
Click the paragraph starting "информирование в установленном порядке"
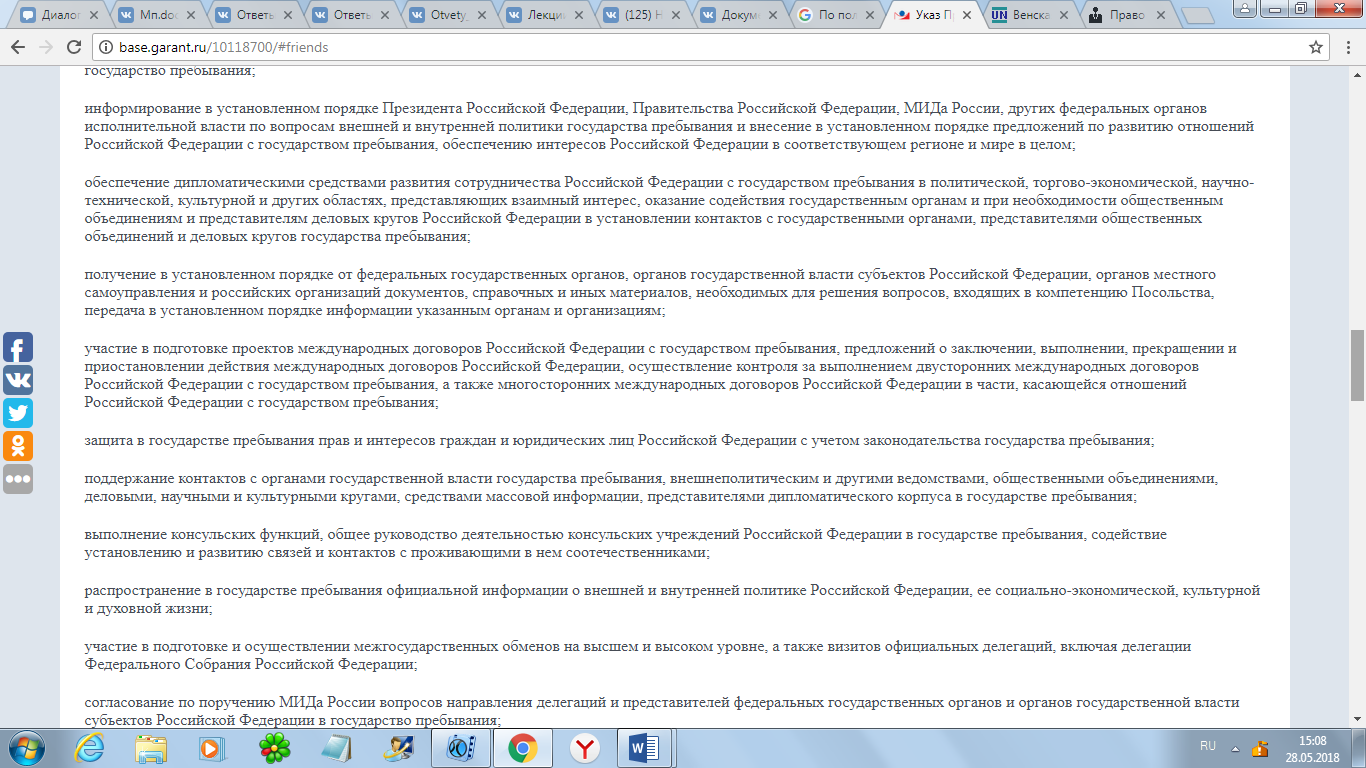(x=669, y=126)
